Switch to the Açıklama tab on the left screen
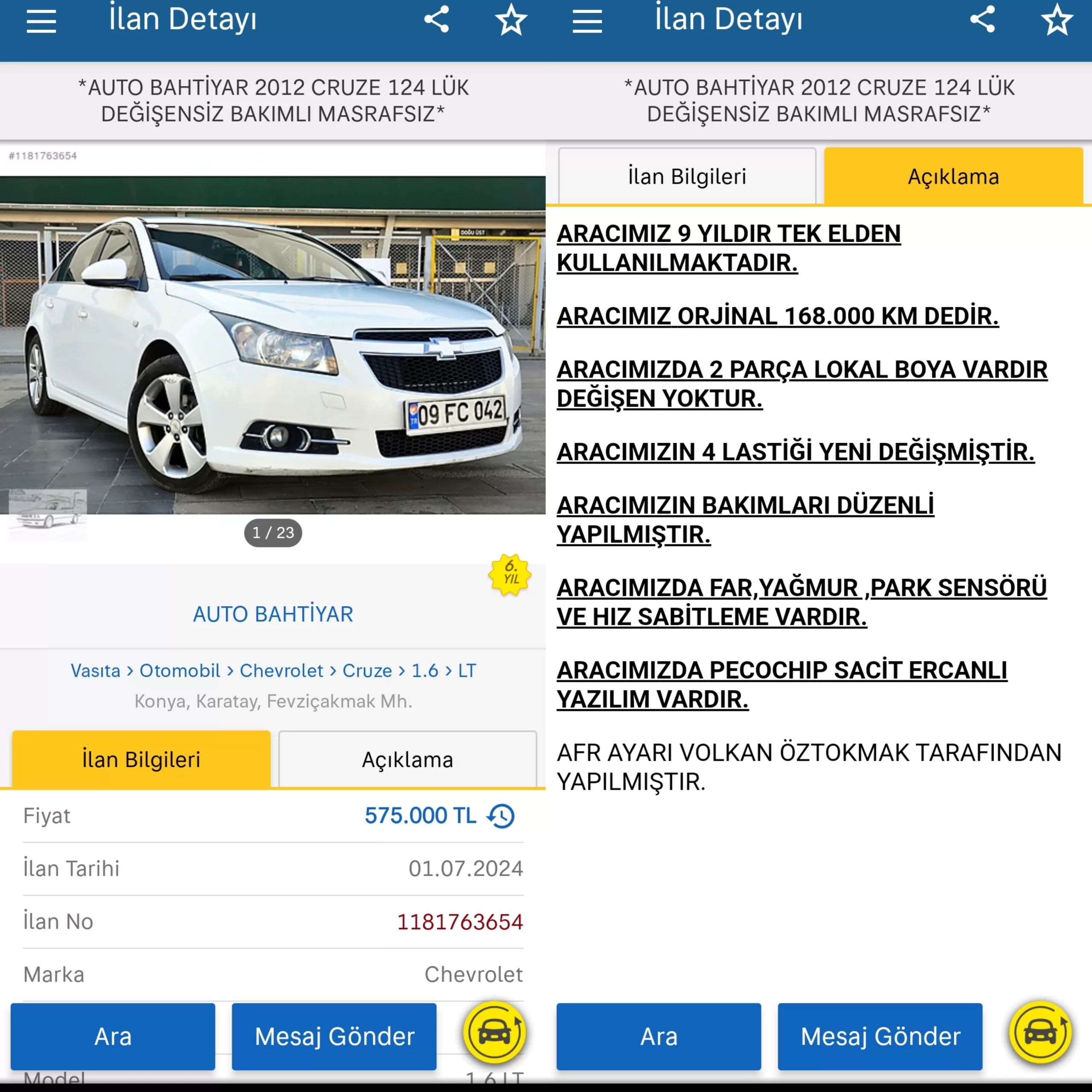Viewport: 1092px width, 1092px height. point(407,759)
